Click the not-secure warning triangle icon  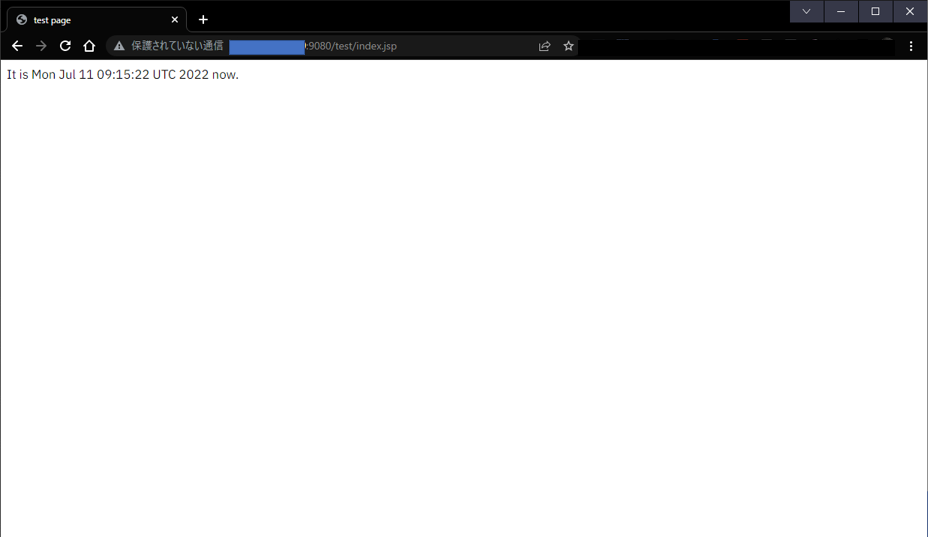(x=119, y=46)
